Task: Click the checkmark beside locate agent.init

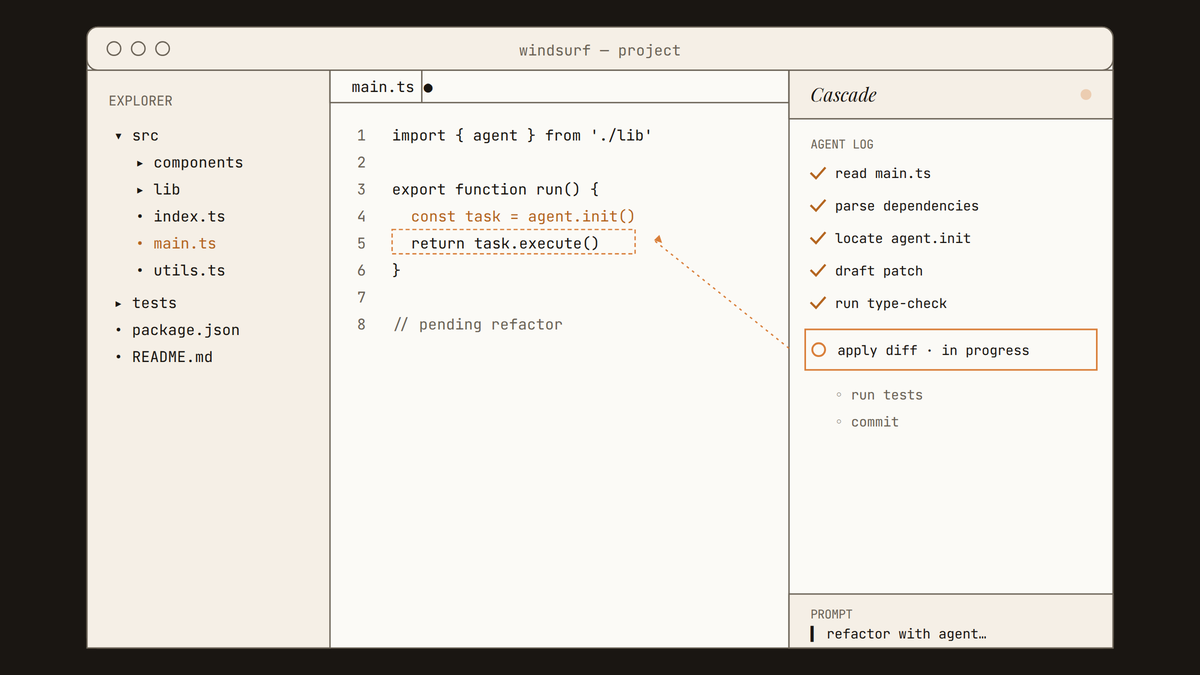Action: click(817, 239)
